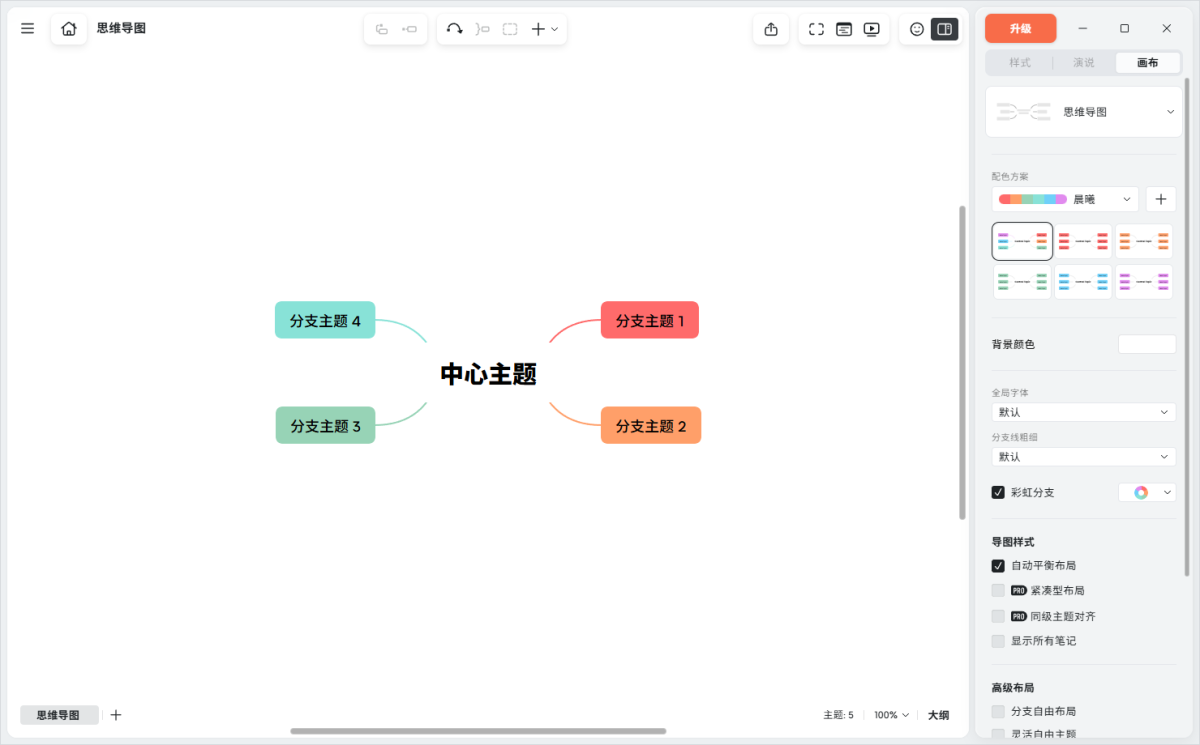Enable the 紧凑型布局 checkbox
This screenshot has width=1200, height=745.
pyautogui.click(x=998, y=590)
